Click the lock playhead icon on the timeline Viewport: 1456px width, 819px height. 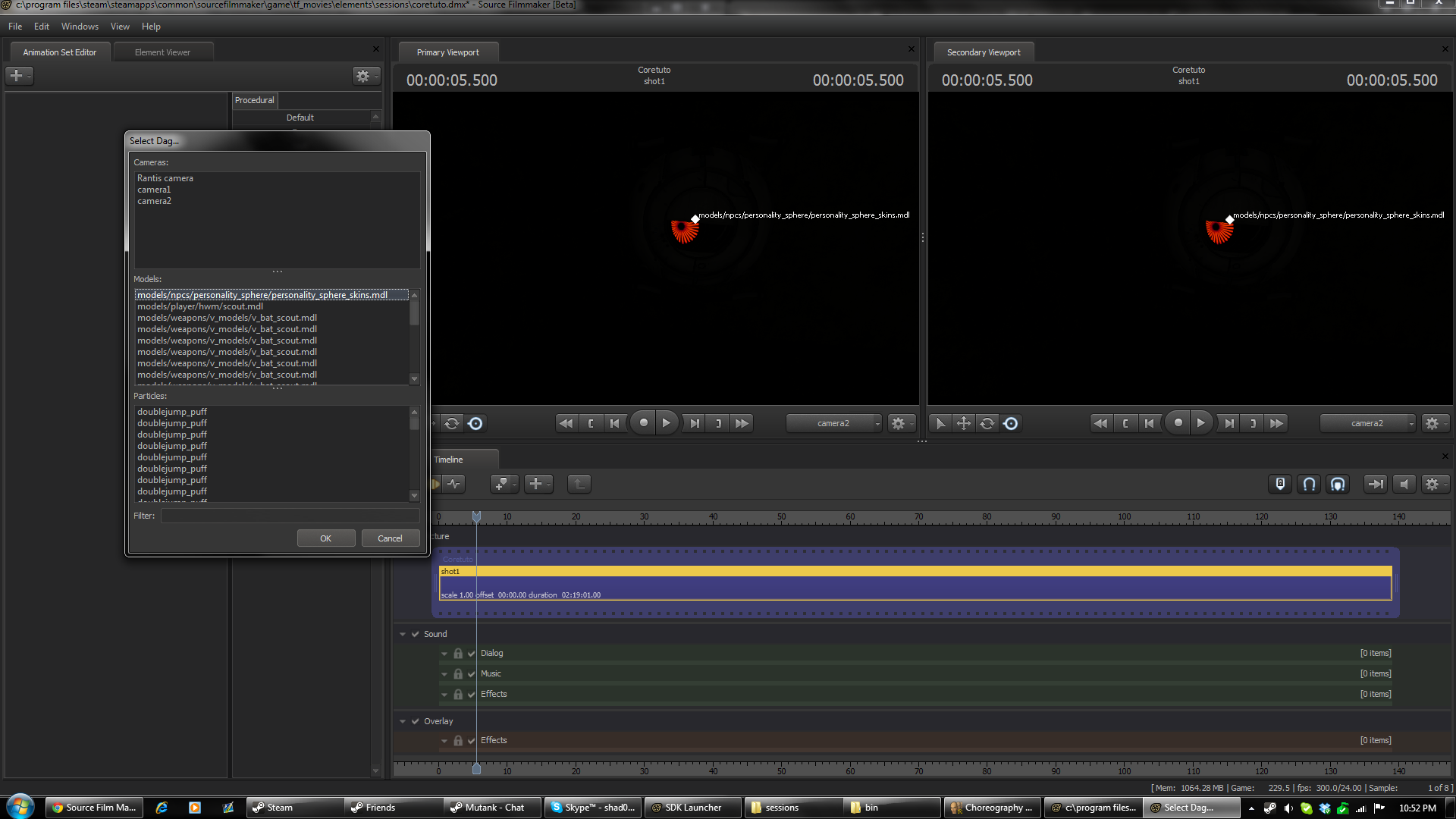point(1280,484)
